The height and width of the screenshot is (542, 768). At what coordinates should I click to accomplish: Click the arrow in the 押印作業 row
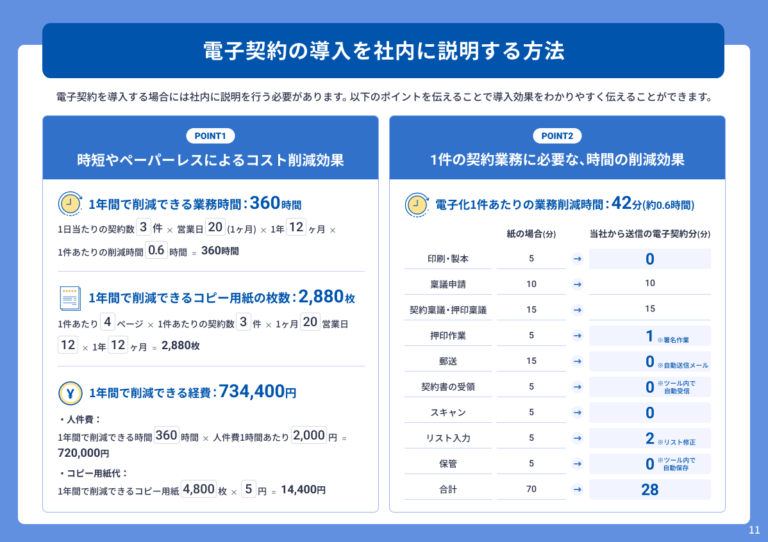point(577,336)
